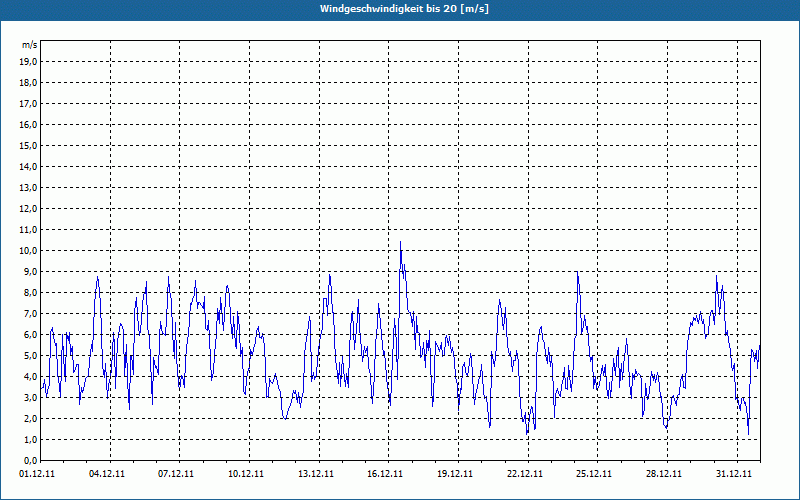Click the y-axis value 15,0
The width and height of the screenshot is (800, 500).
[x=29, y=145]
